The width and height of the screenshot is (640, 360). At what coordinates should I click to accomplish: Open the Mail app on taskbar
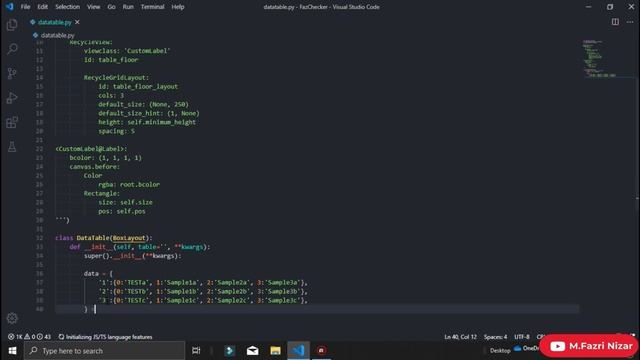(252, 351)
